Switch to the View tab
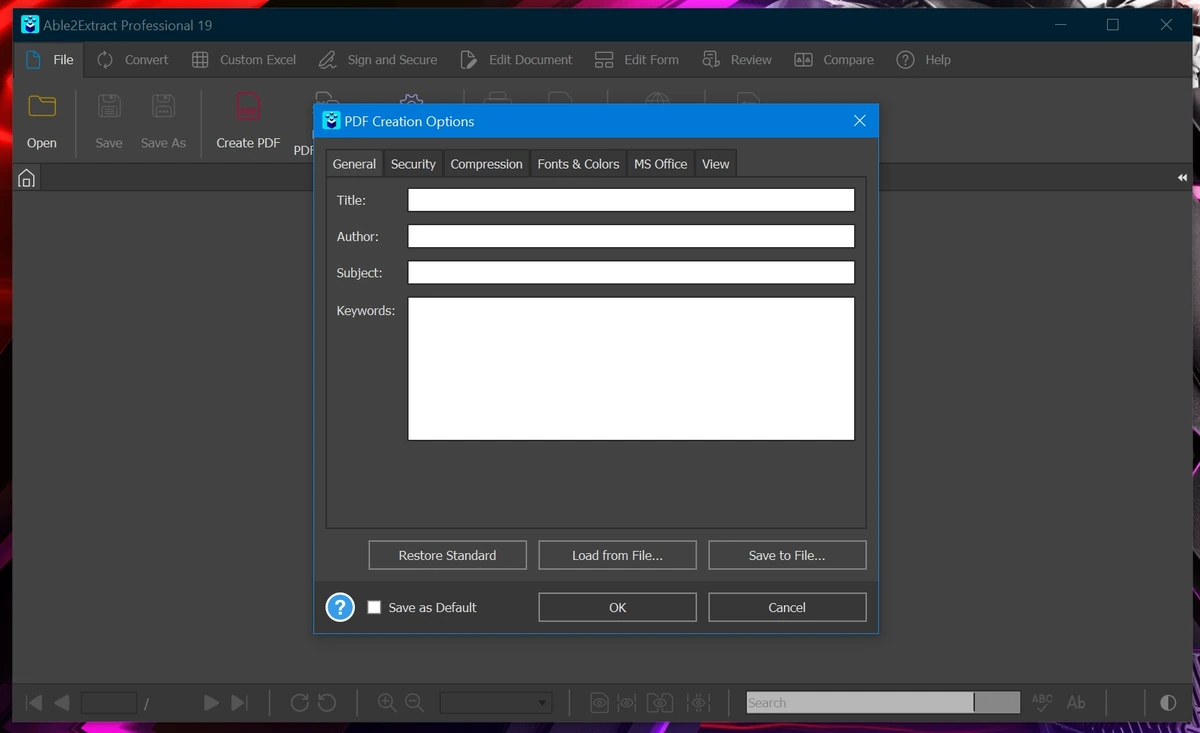The width and height of the screenshot is (1200, 733). [x=715, y=164]
